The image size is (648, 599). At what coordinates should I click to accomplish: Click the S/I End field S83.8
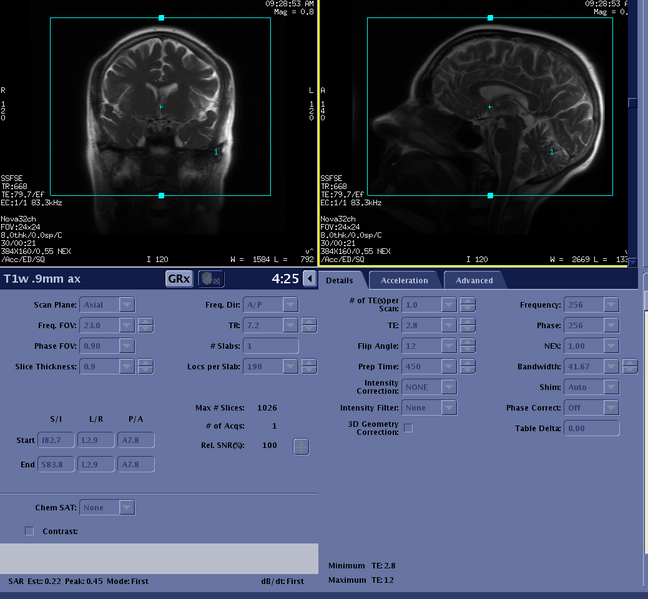(56, 465)
